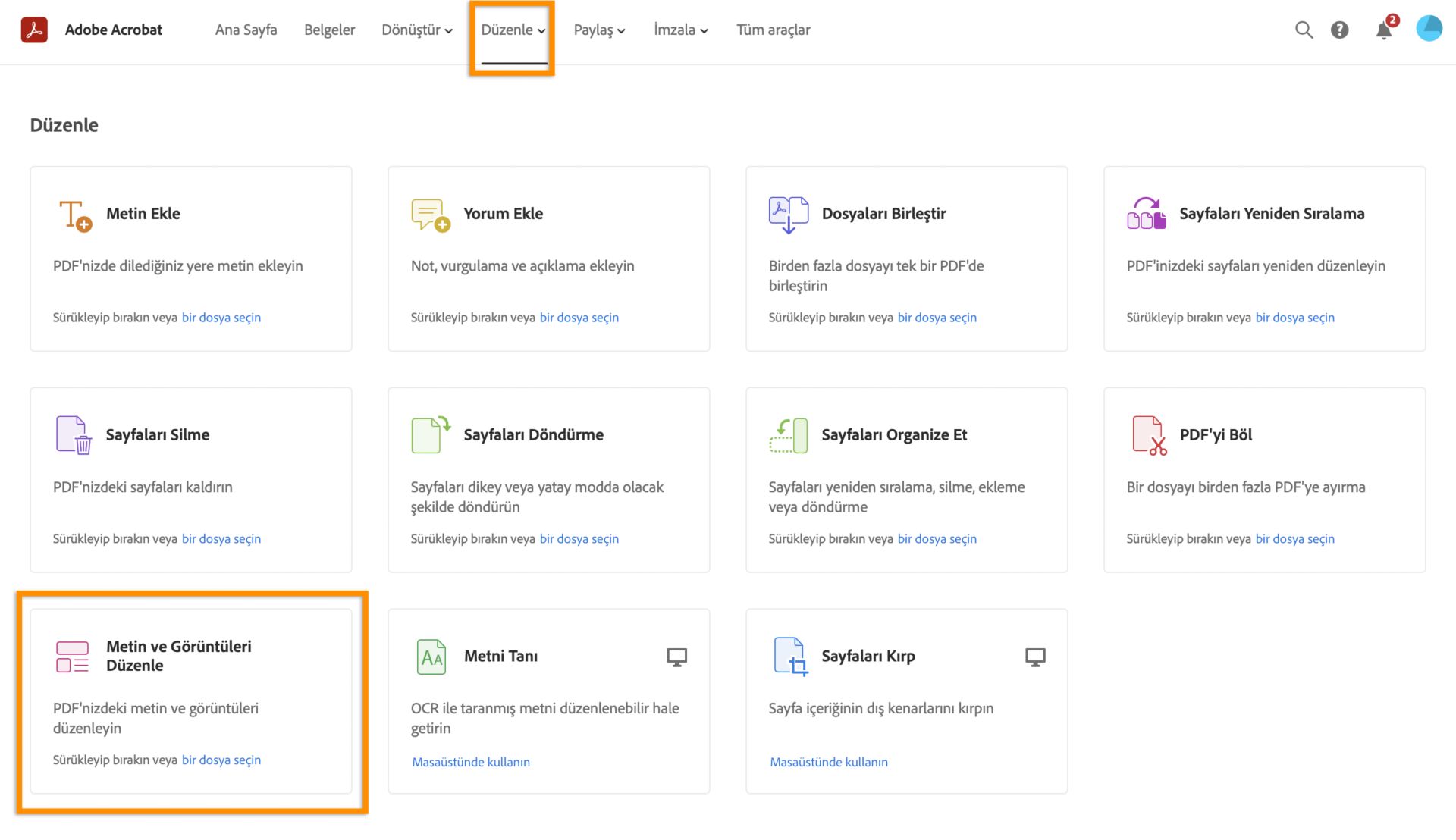
Task: Click 'Bir dosyayı birden fazla PDF'ye ayırma' text
Action: [1246, 487]
